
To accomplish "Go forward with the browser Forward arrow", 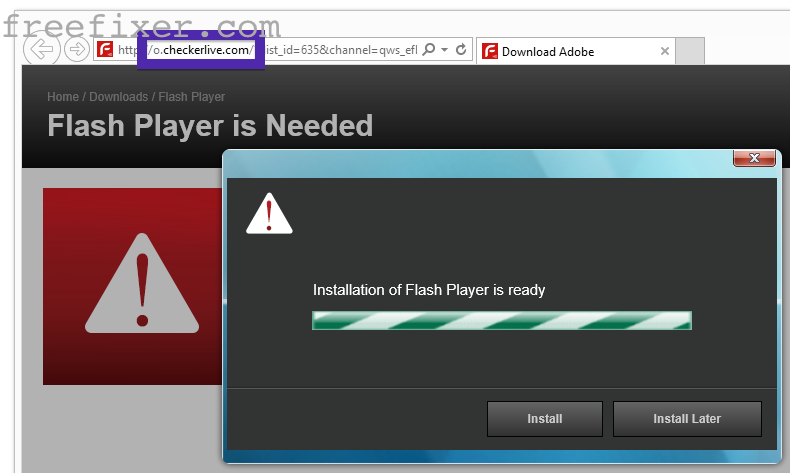I will (x=77, y=49).
